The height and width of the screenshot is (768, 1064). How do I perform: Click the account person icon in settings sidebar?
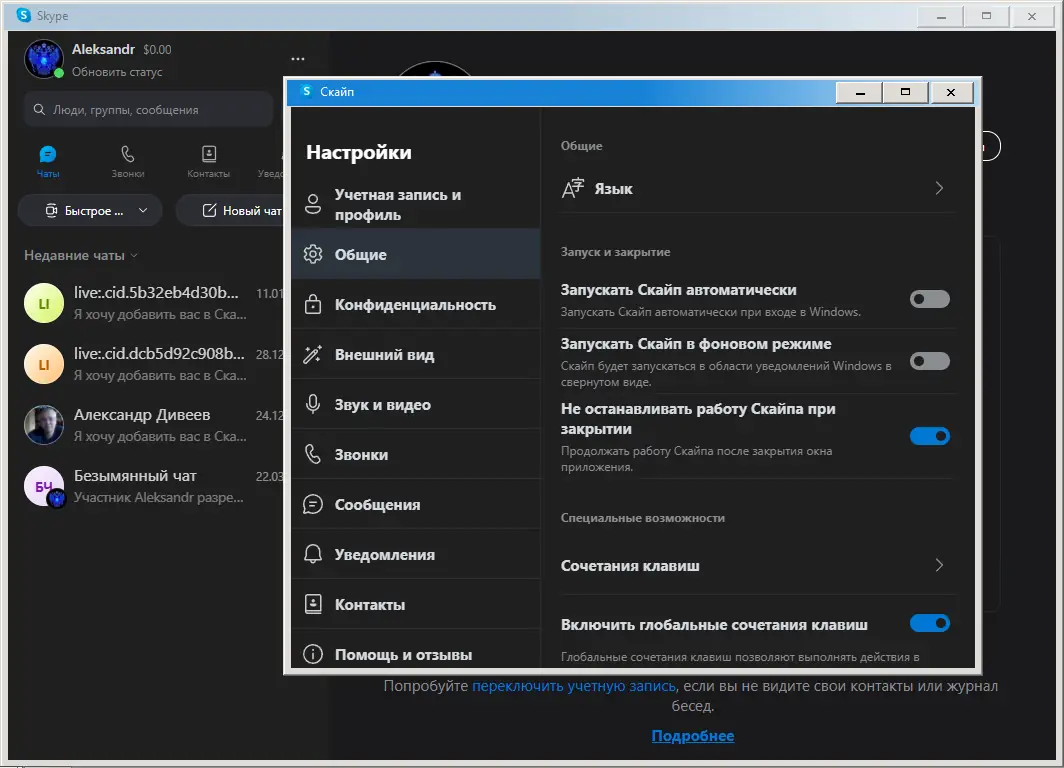tap(313, 204)
